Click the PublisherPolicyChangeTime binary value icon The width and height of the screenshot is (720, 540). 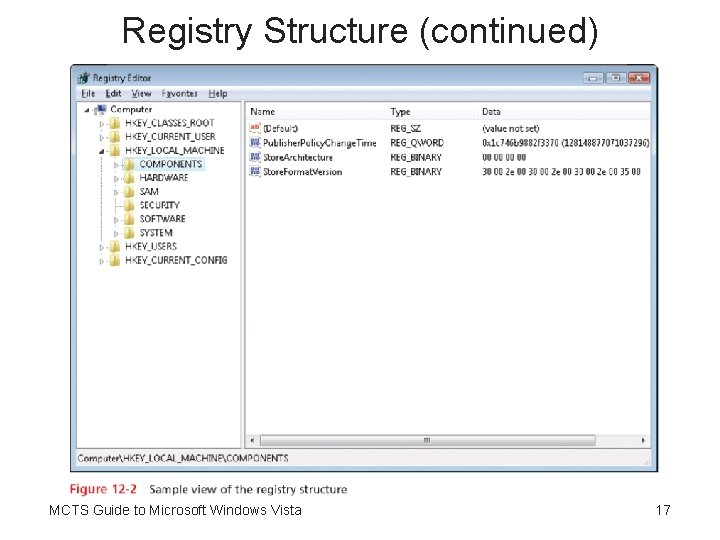[255, 143]
